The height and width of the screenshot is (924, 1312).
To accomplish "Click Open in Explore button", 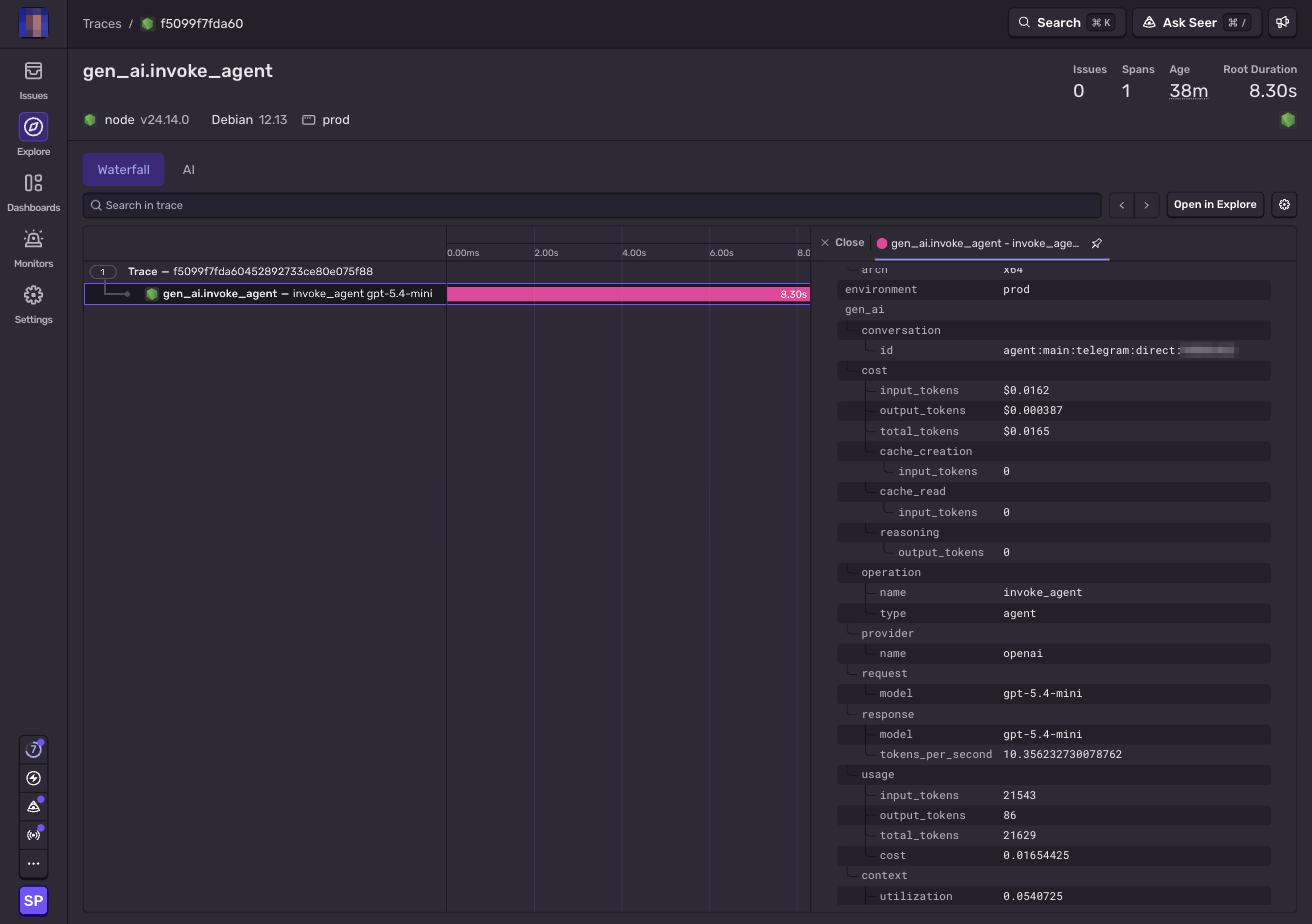I will click(1215, 204).
